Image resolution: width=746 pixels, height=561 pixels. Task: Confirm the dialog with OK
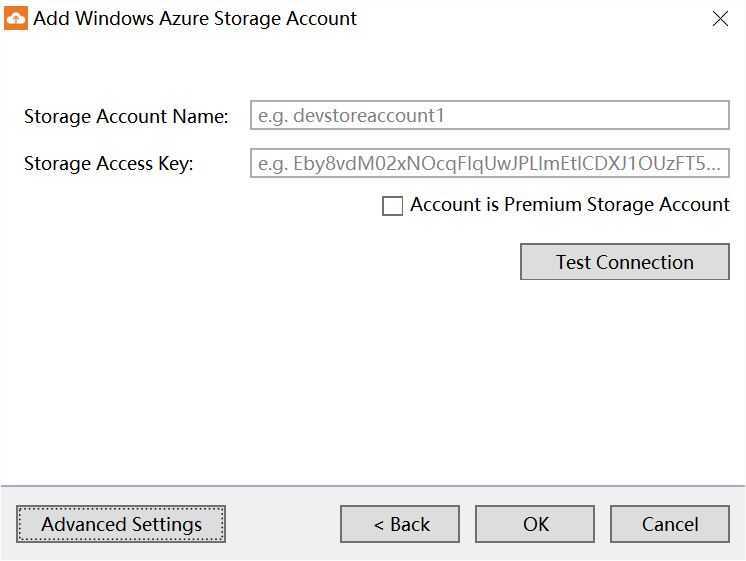click(535, 524)
